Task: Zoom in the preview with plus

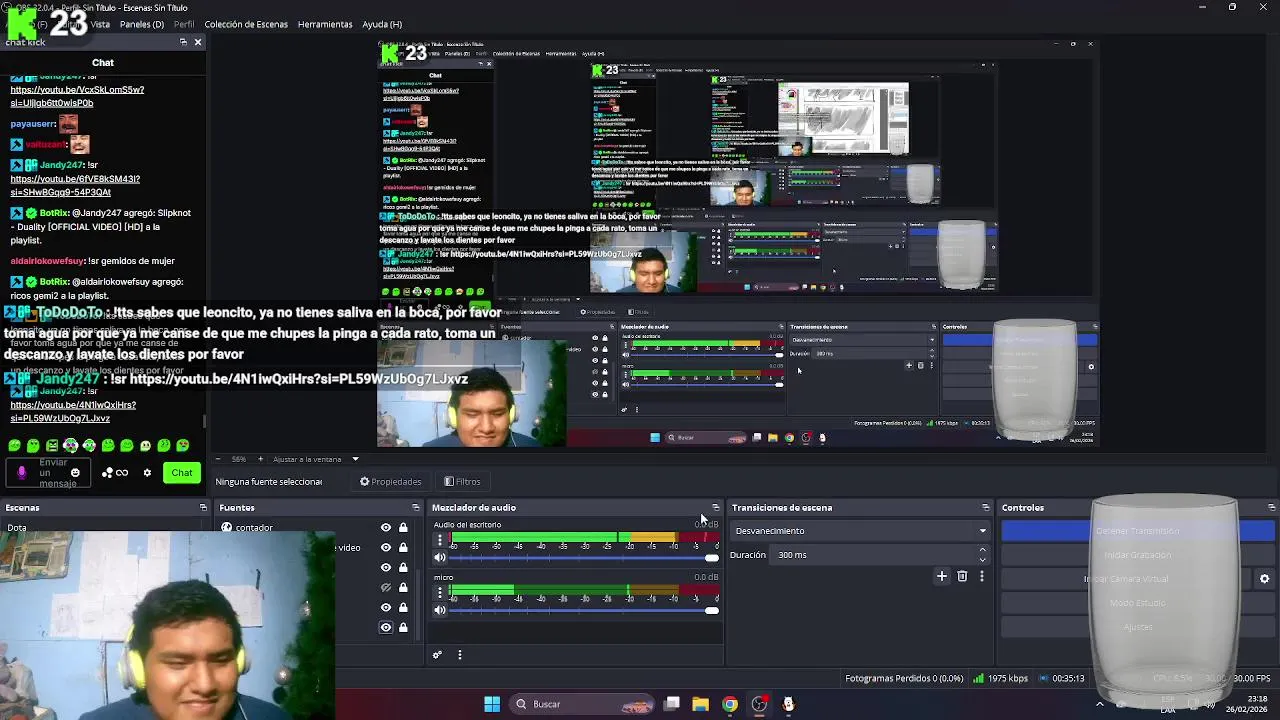Action: (260, 459)
